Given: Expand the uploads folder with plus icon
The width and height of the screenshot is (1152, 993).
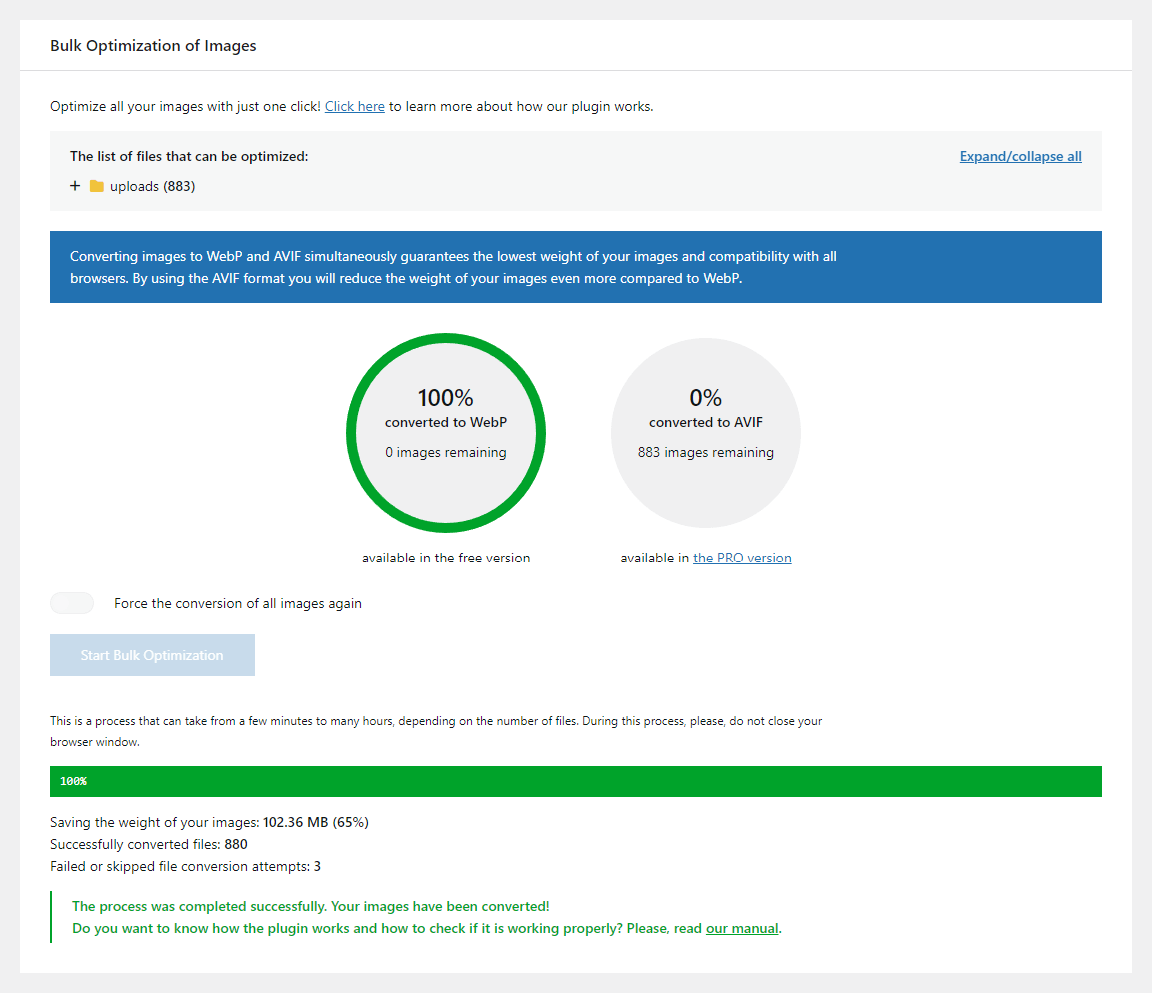Looking at the screenshot, I should (x=75, y=186).
